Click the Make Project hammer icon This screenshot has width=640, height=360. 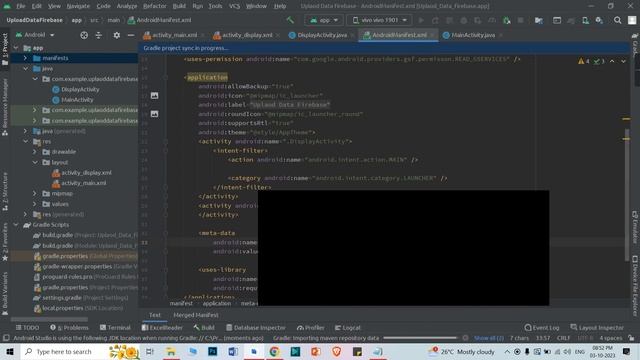click(x=290, y=20)
